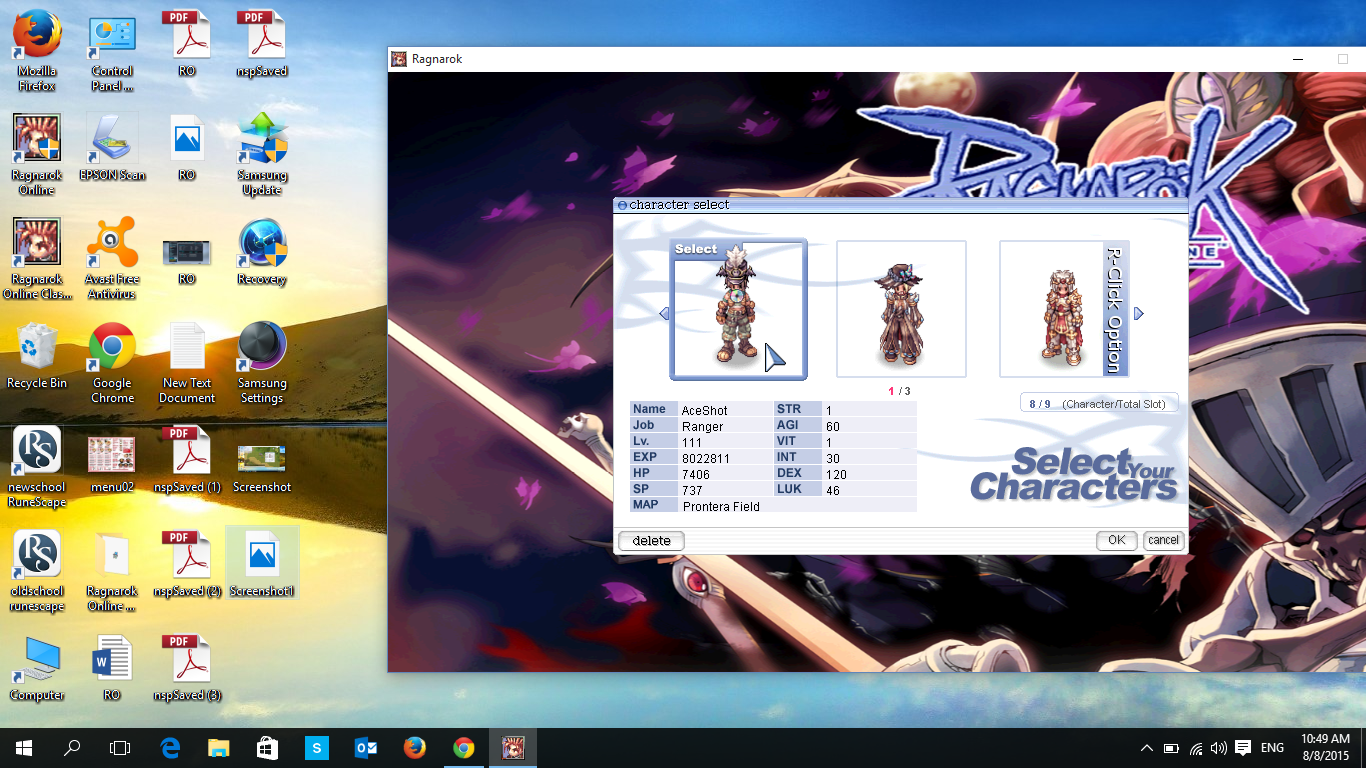Select the RO Word document on the desktop
Image resolution: width=1366 pixels, height=768 pixels.
(x=112, y=667)
